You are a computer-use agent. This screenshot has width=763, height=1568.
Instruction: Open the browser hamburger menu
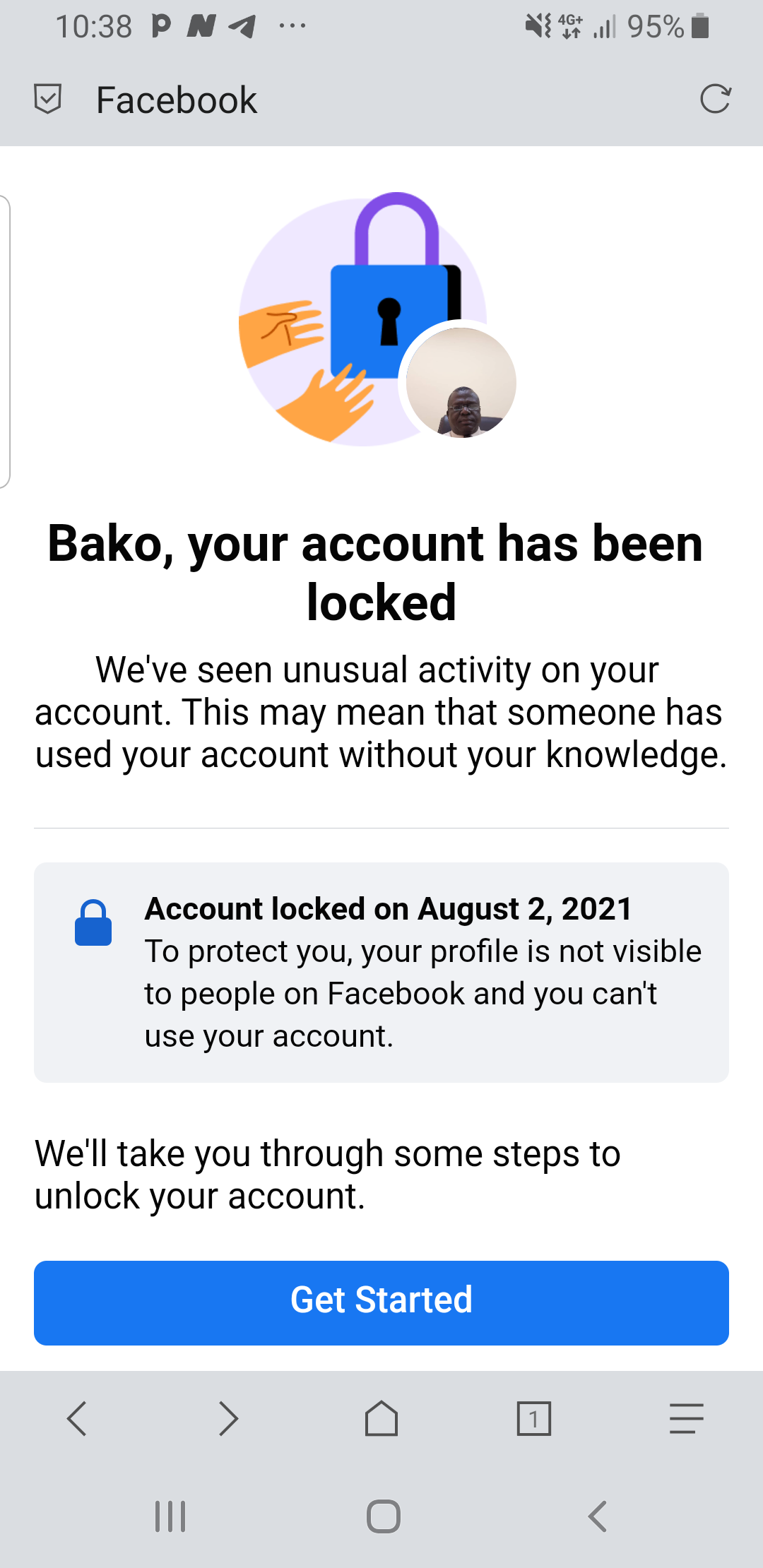tap(687, 1418)
